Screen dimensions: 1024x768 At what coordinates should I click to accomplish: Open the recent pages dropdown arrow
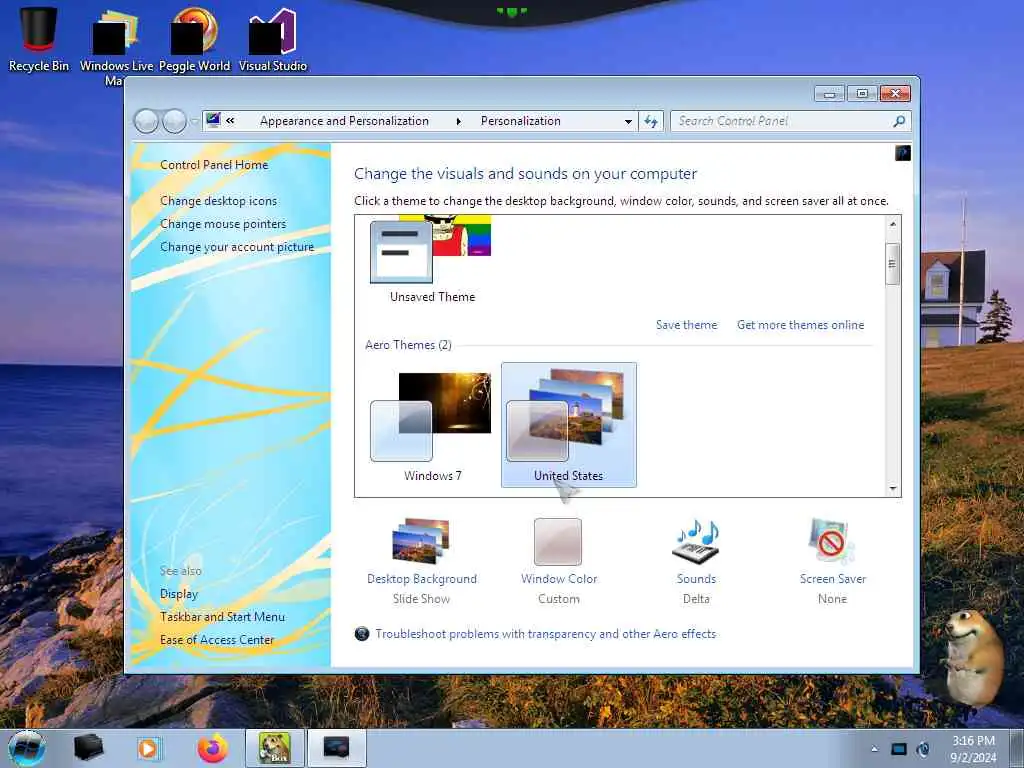194,121
